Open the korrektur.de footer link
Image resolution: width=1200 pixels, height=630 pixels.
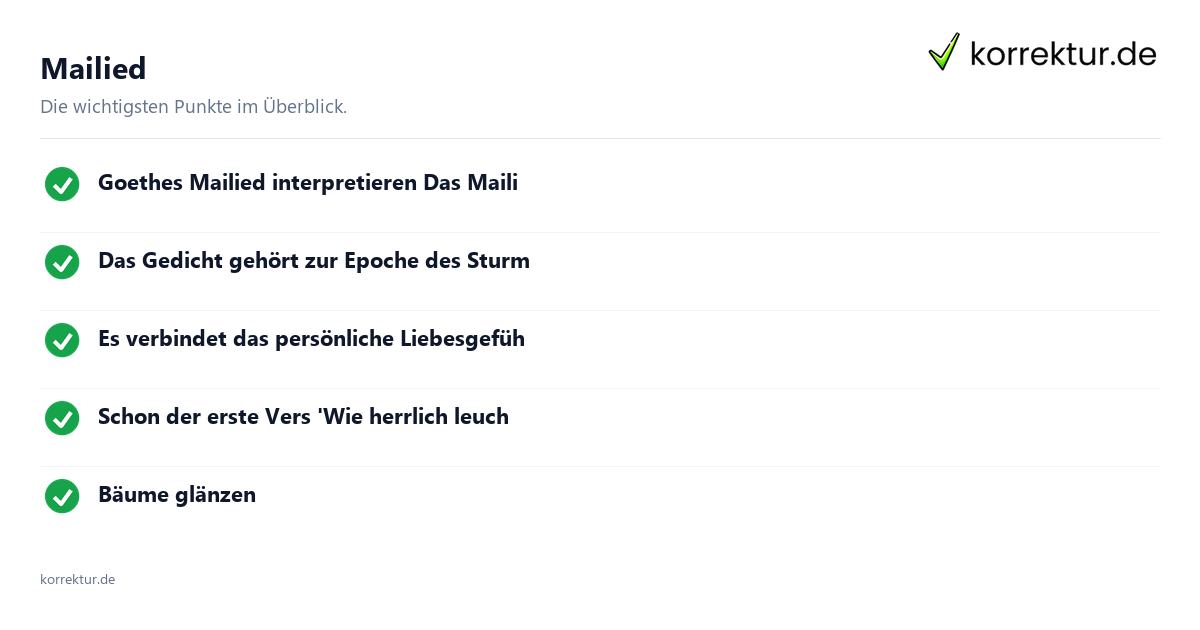tap(77, 579)
